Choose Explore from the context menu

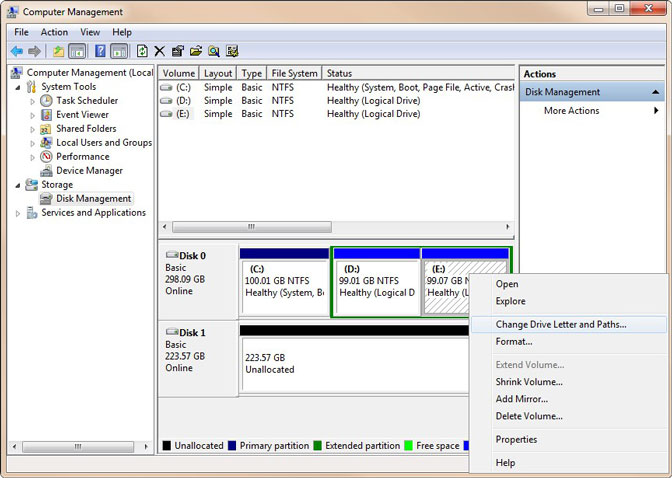[x=568, y=301]
